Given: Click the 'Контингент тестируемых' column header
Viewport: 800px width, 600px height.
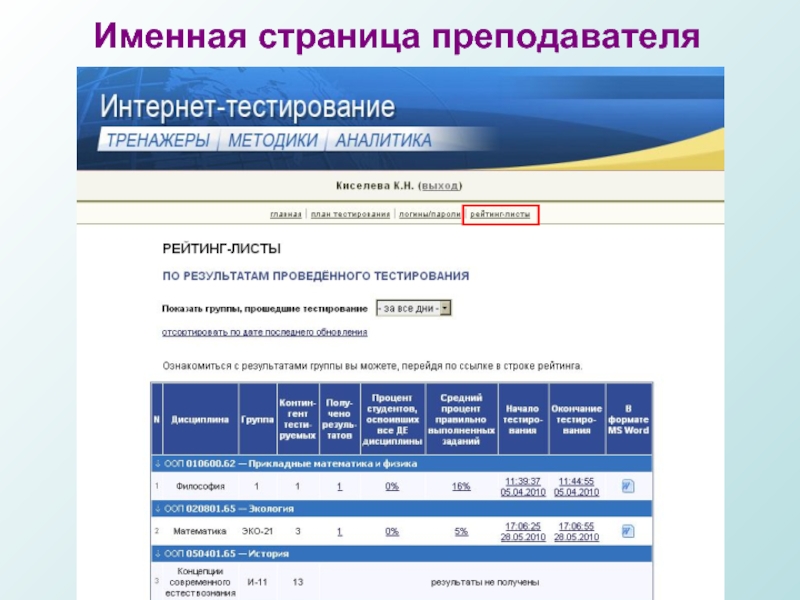Looking at the screenshot, I should [297, 419].
